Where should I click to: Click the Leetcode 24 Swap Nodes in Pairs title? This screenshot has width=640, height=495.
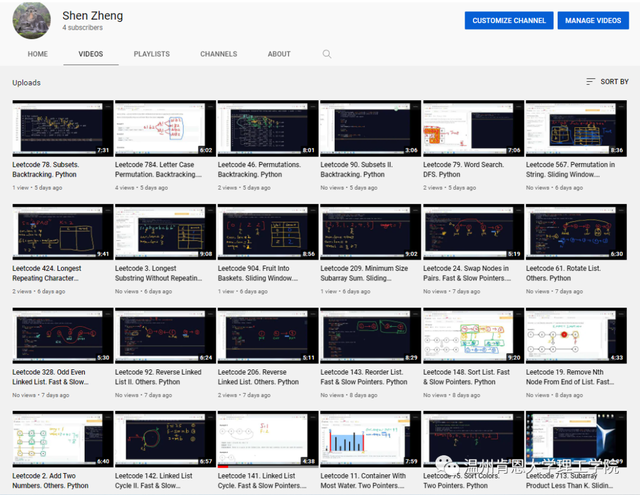point(467,273)
